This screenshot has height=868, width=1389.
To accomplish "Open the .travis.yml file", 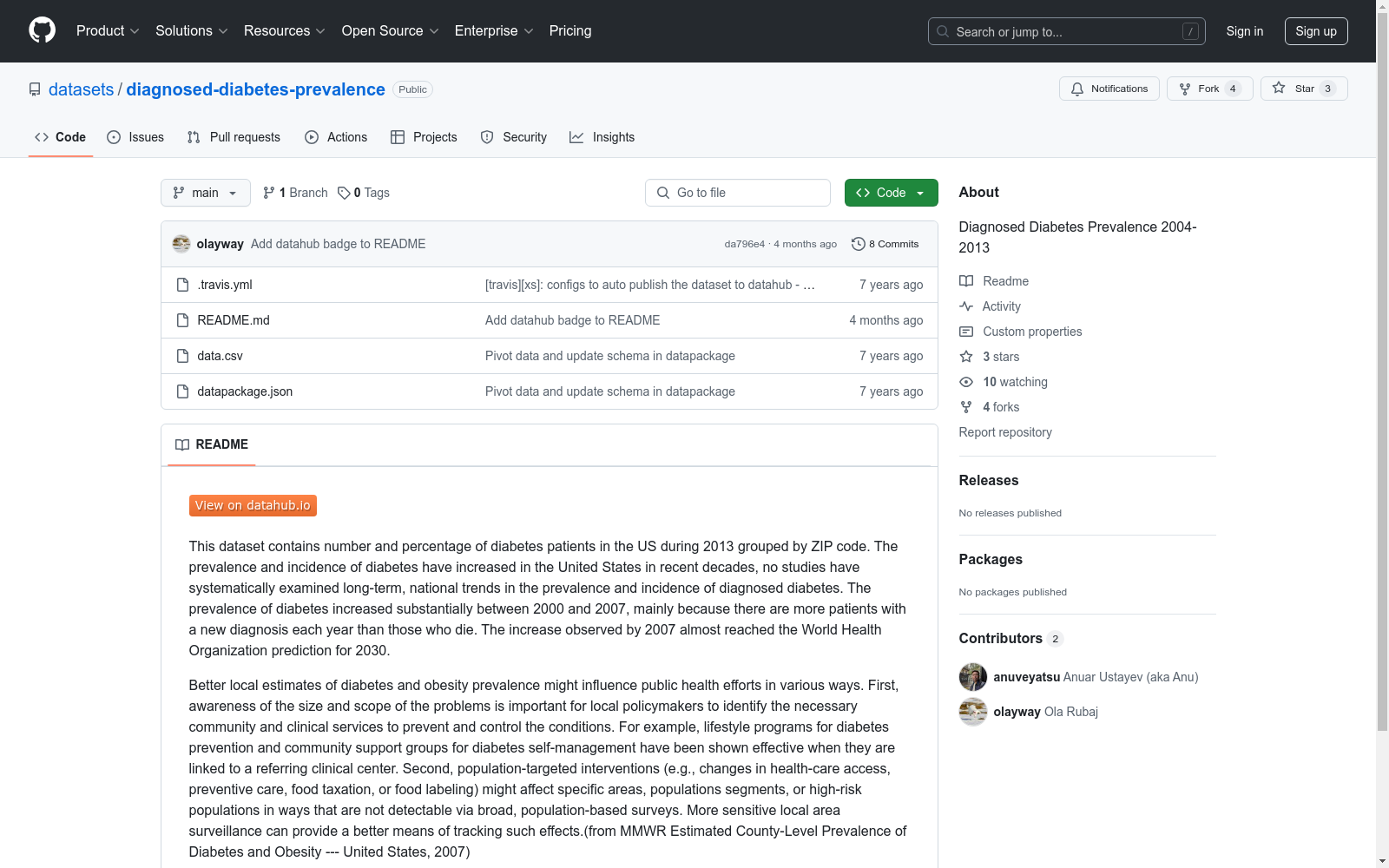I will tap(225, 285).
